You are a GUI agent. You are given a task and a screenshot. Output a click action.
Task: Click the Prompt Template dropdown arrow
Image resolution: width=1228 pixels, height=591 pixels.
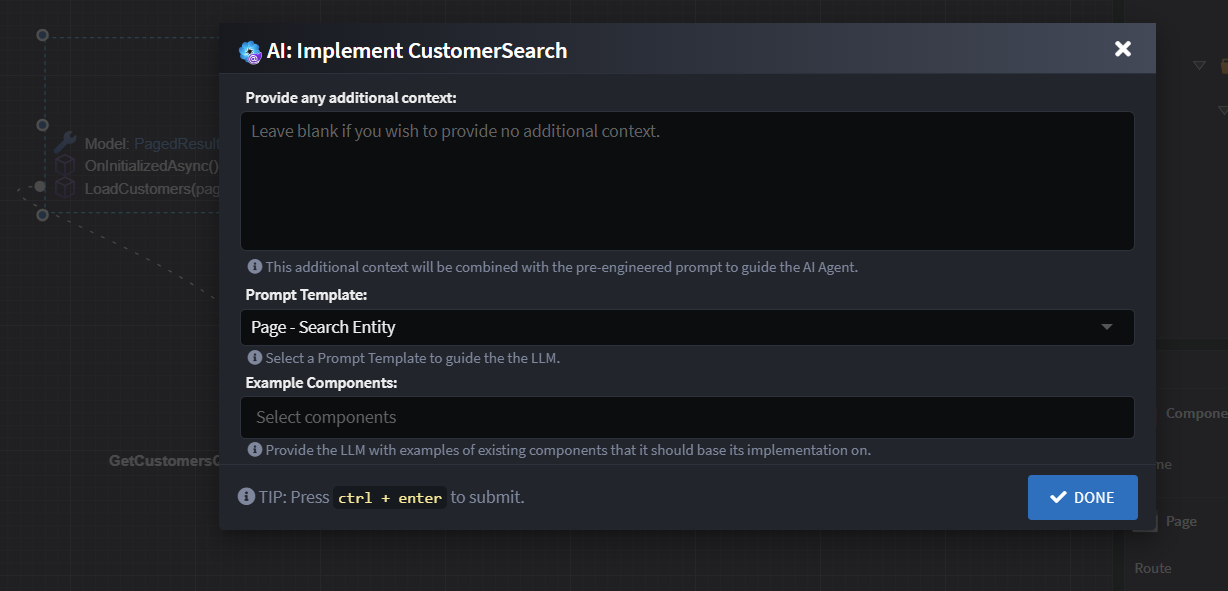point(1106,327)
